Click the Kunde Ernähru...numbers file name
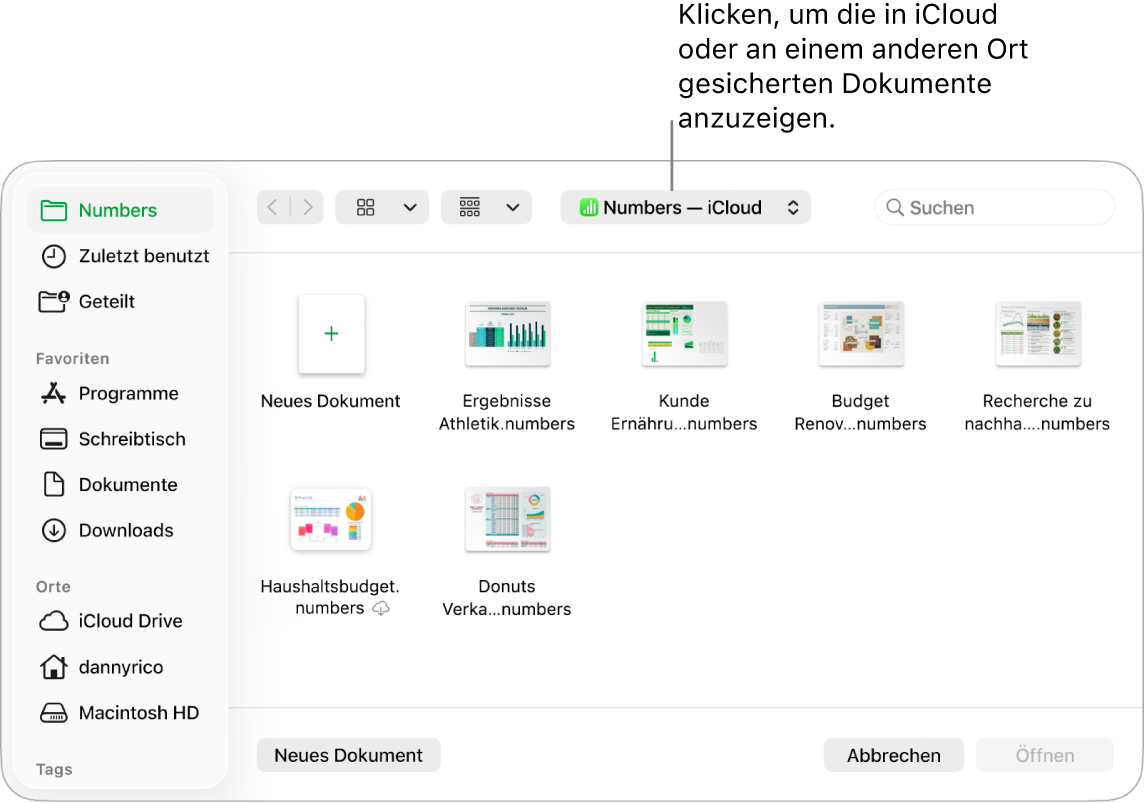The image size is (1144, 803). (684, 413)
